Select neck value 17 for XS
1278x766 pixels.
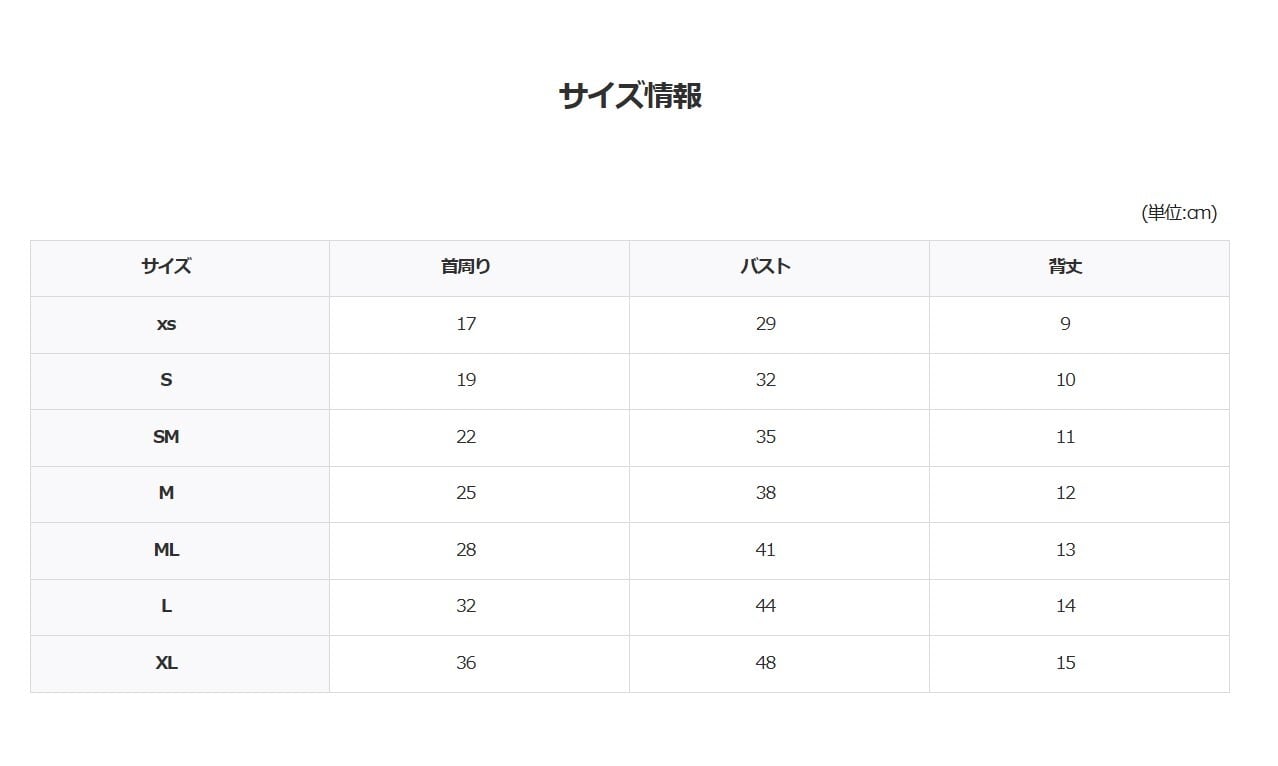(x=466, y=324)
